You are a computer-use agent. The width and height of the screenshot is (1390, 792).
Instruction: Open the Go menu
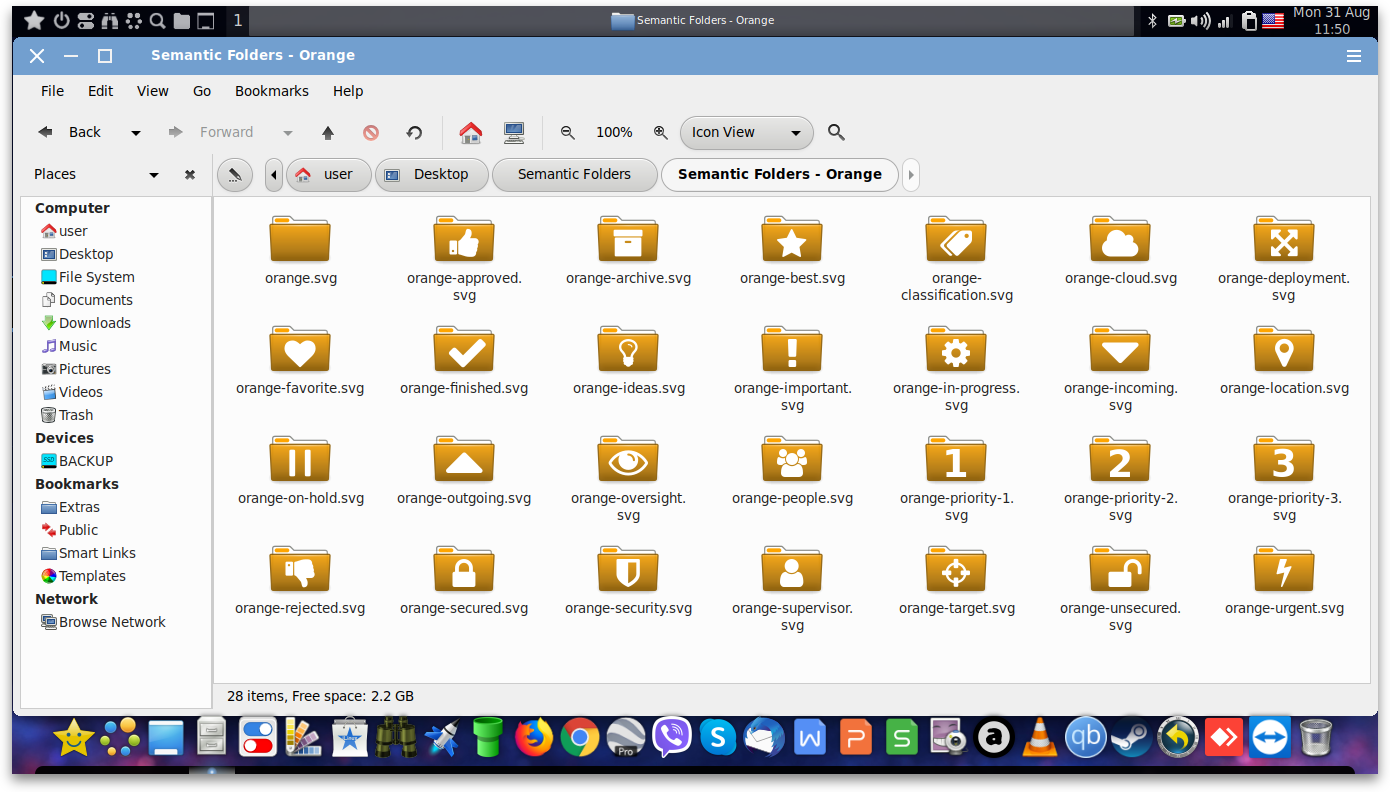point(202,91)
